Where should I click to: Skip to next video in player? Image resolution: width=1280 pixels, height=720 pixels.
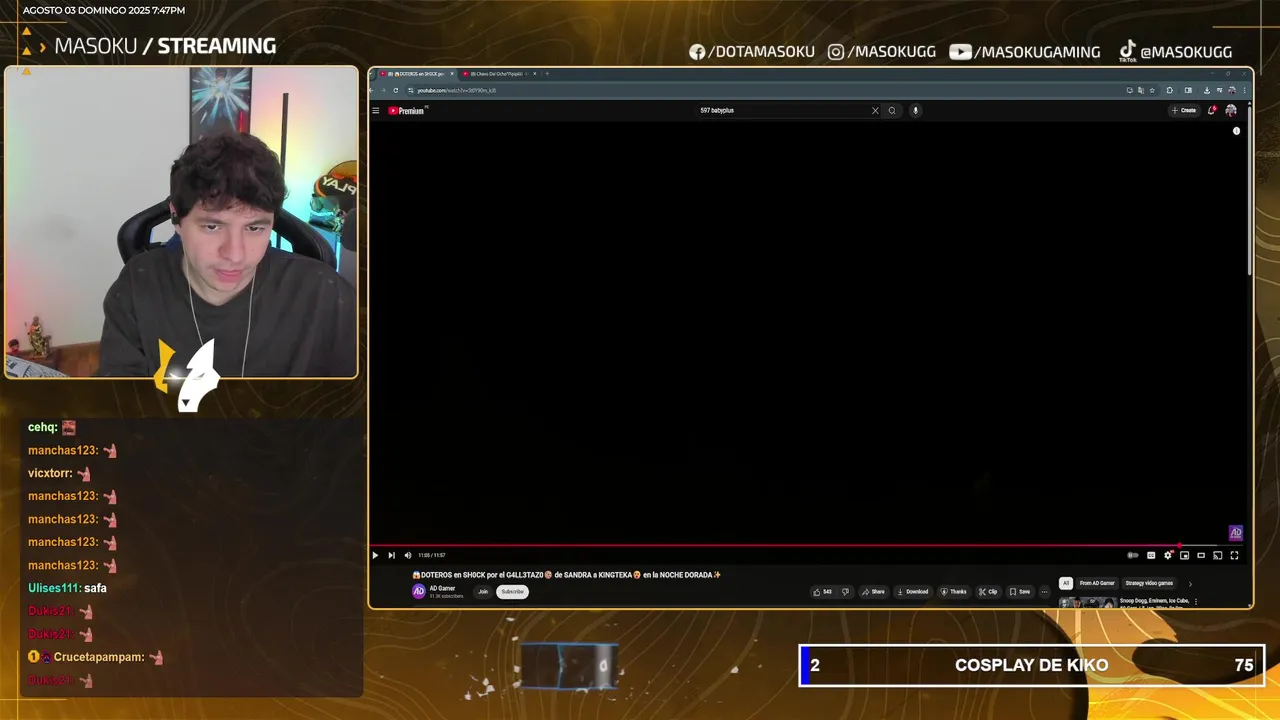(391, 555)
